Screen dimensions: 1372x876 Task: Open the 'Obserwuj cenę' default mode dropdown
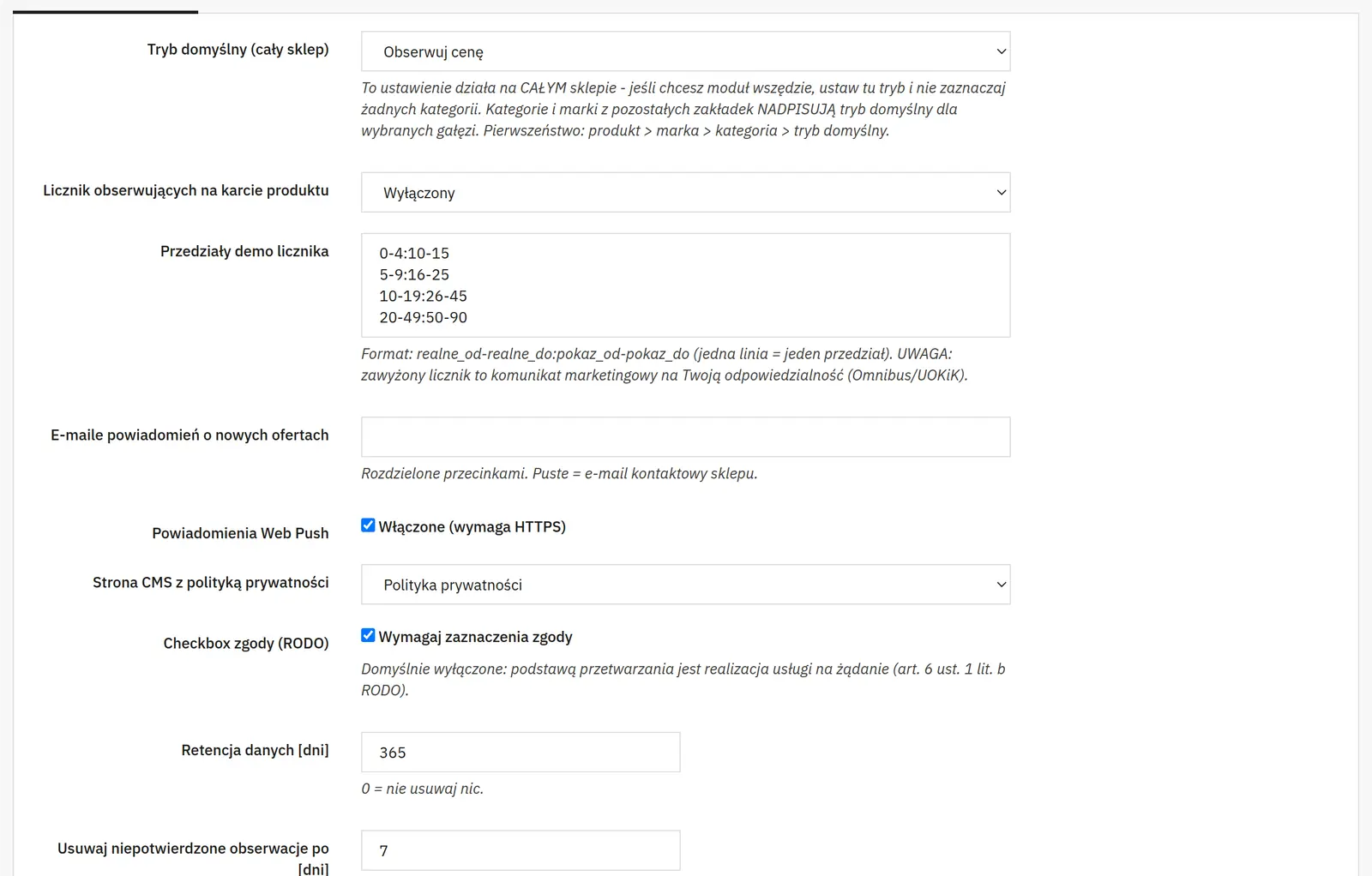coord(685,51)
